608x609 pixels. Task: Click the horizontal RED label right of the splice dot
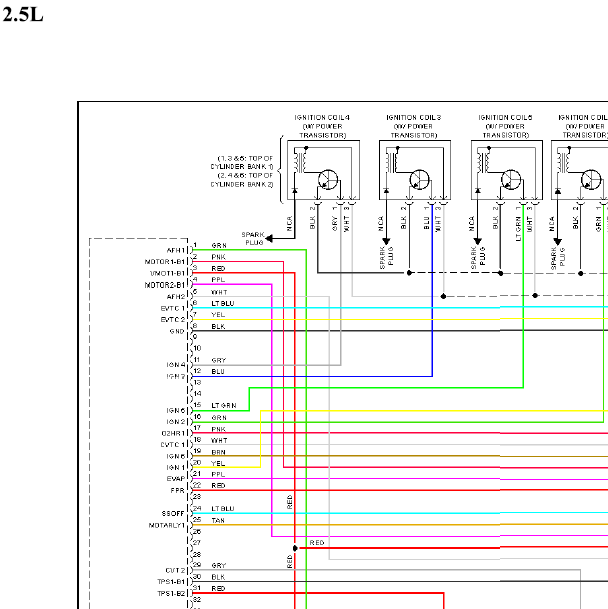click(317, 543)
